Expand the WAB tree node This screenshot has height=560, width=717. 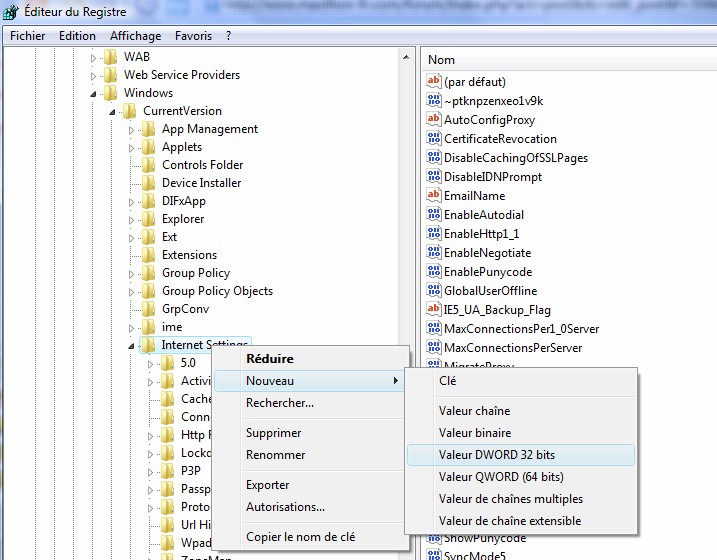(93, 58)
